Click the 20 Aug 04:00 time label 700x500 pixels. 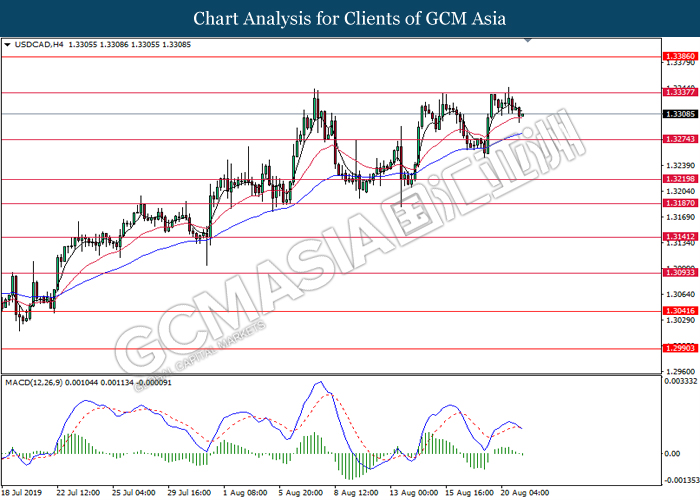525,493
